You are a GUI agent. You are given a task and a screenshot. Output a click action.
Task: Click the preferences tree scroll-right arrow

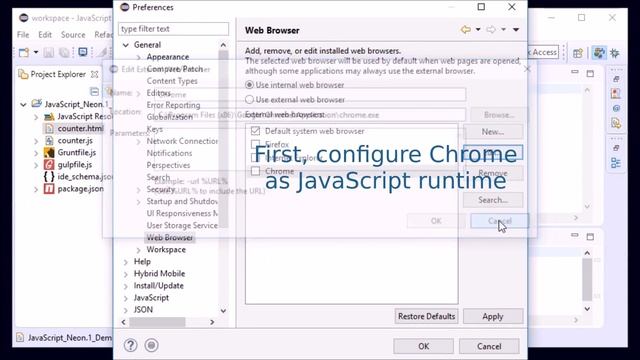coord(212,322)
